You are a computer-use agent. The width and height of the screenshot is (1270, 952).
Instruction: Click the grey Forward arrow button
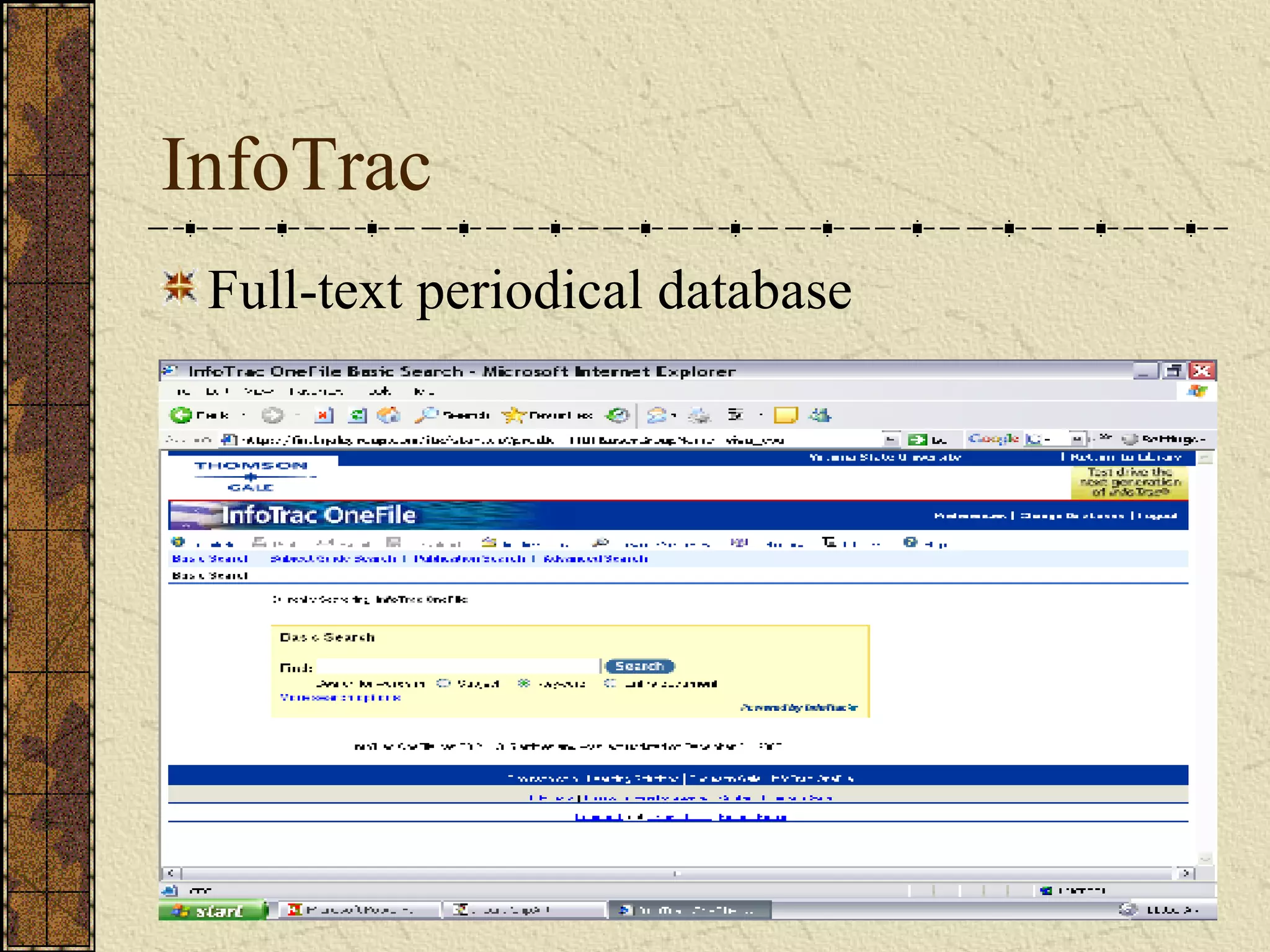point(272,415)
